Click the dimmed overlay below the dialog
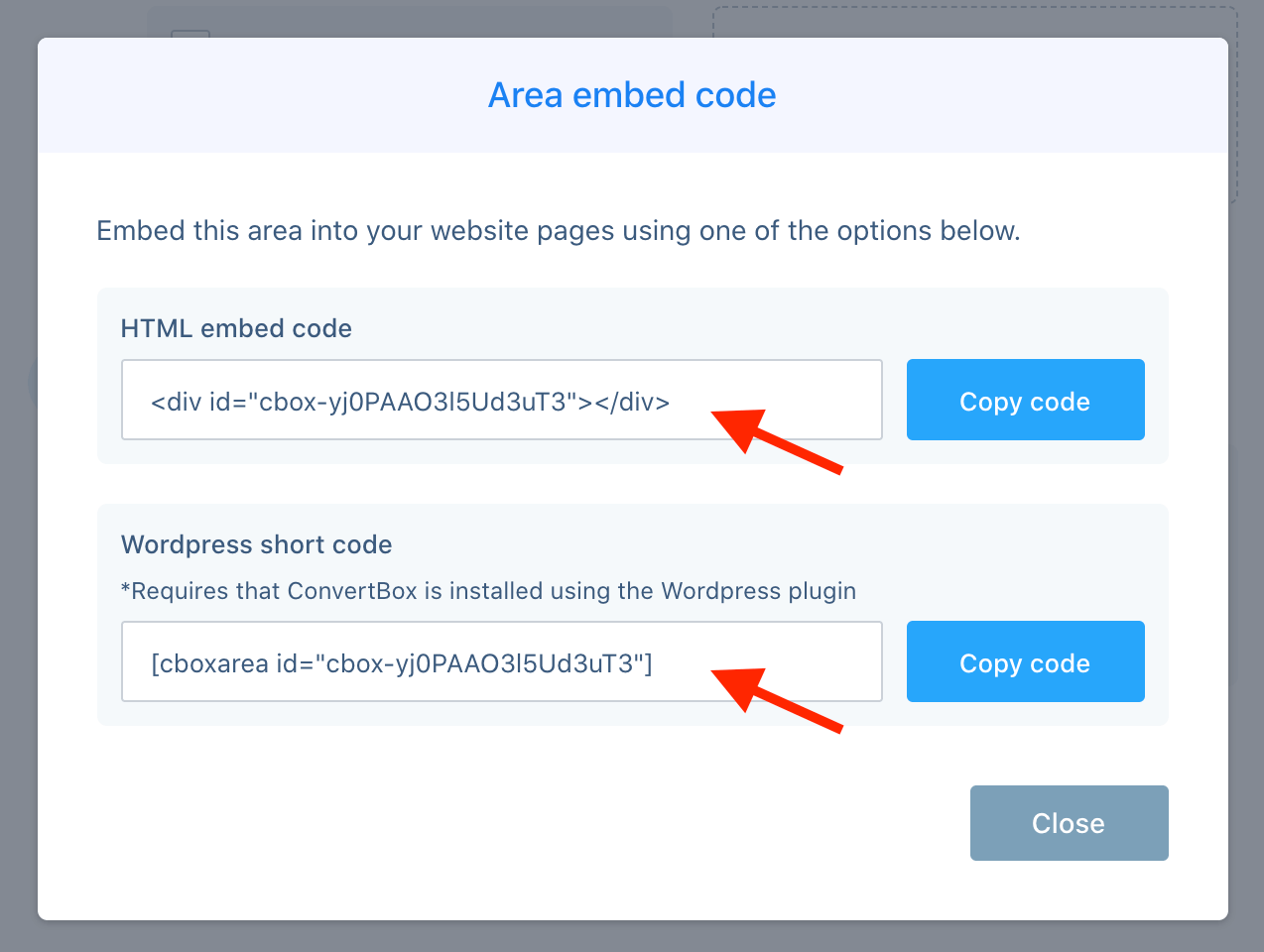Viewport: 1264px width, 952px height. [632, 936]
